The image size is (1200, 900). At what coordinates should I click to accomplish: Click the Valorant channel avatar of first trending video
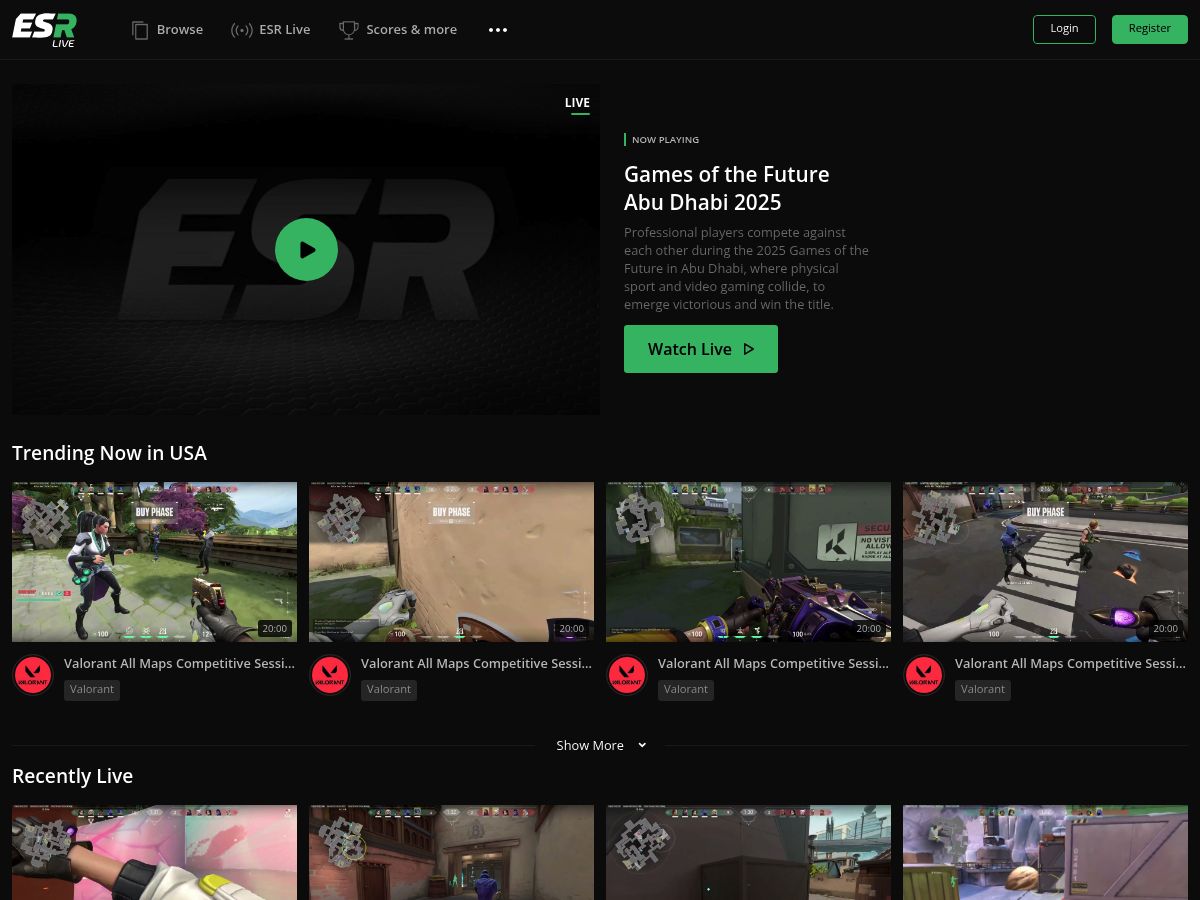33,675
